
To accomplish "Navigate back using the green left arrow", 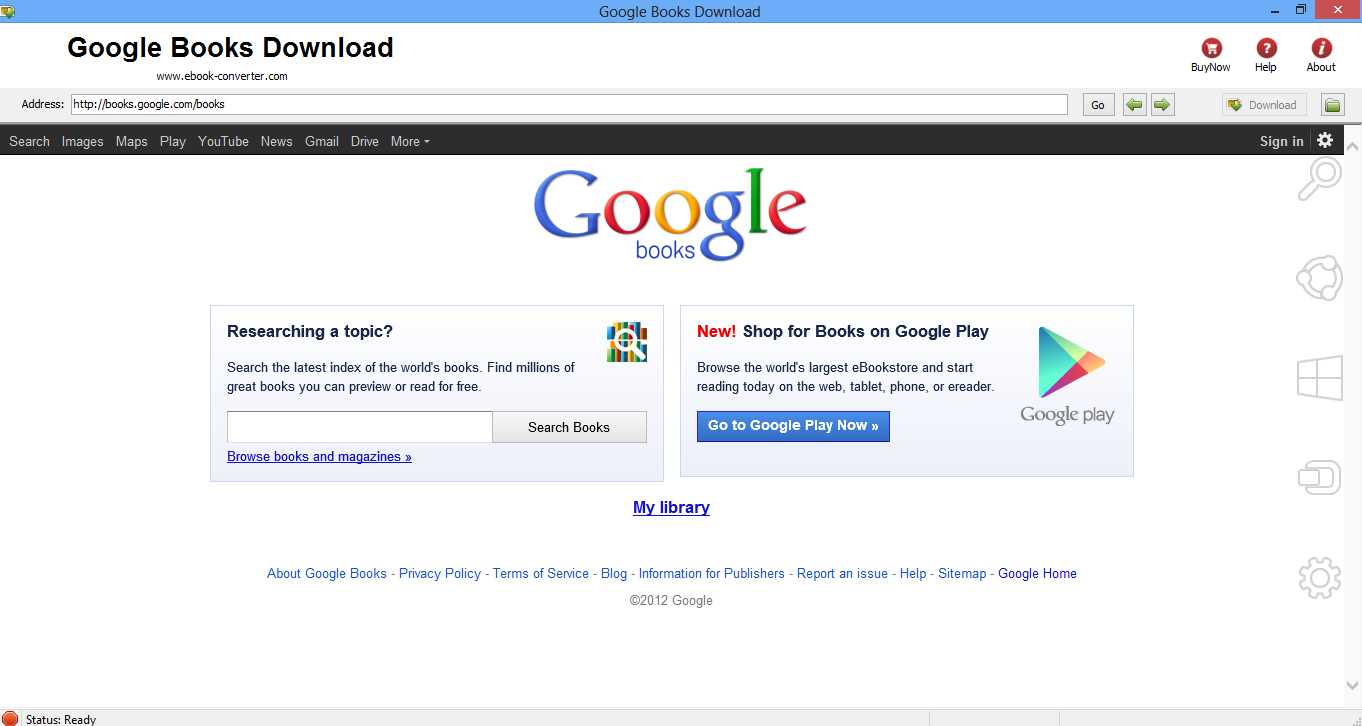I will (x=1134, y=104).
